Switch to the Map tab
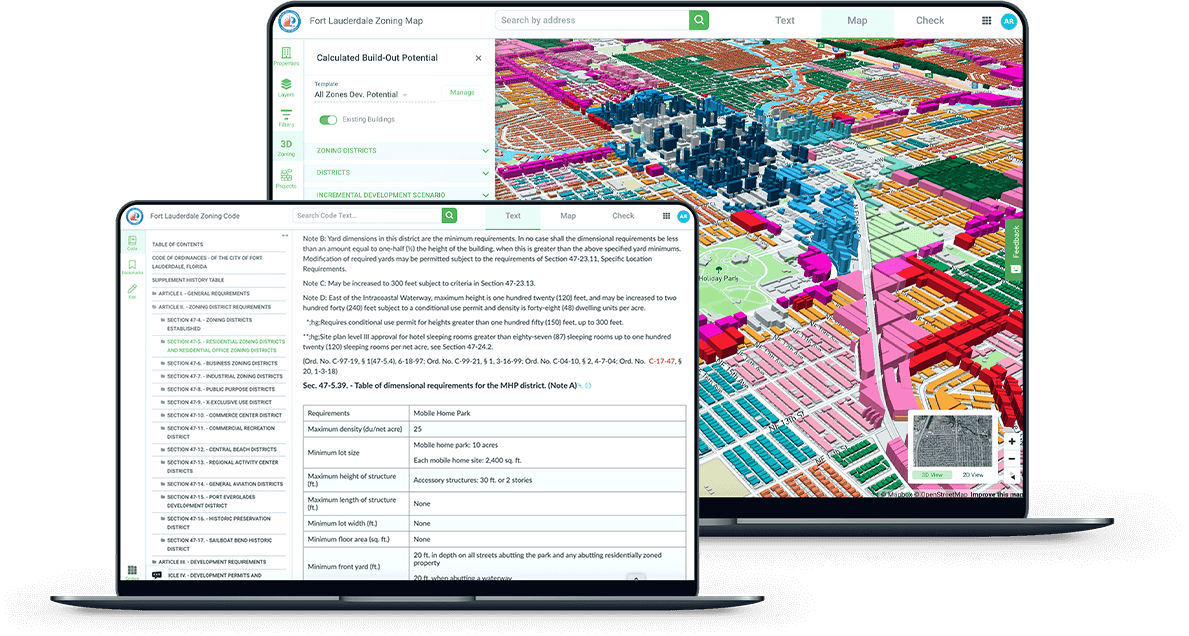Screen dimensions: 1189x636 [856, 20]
